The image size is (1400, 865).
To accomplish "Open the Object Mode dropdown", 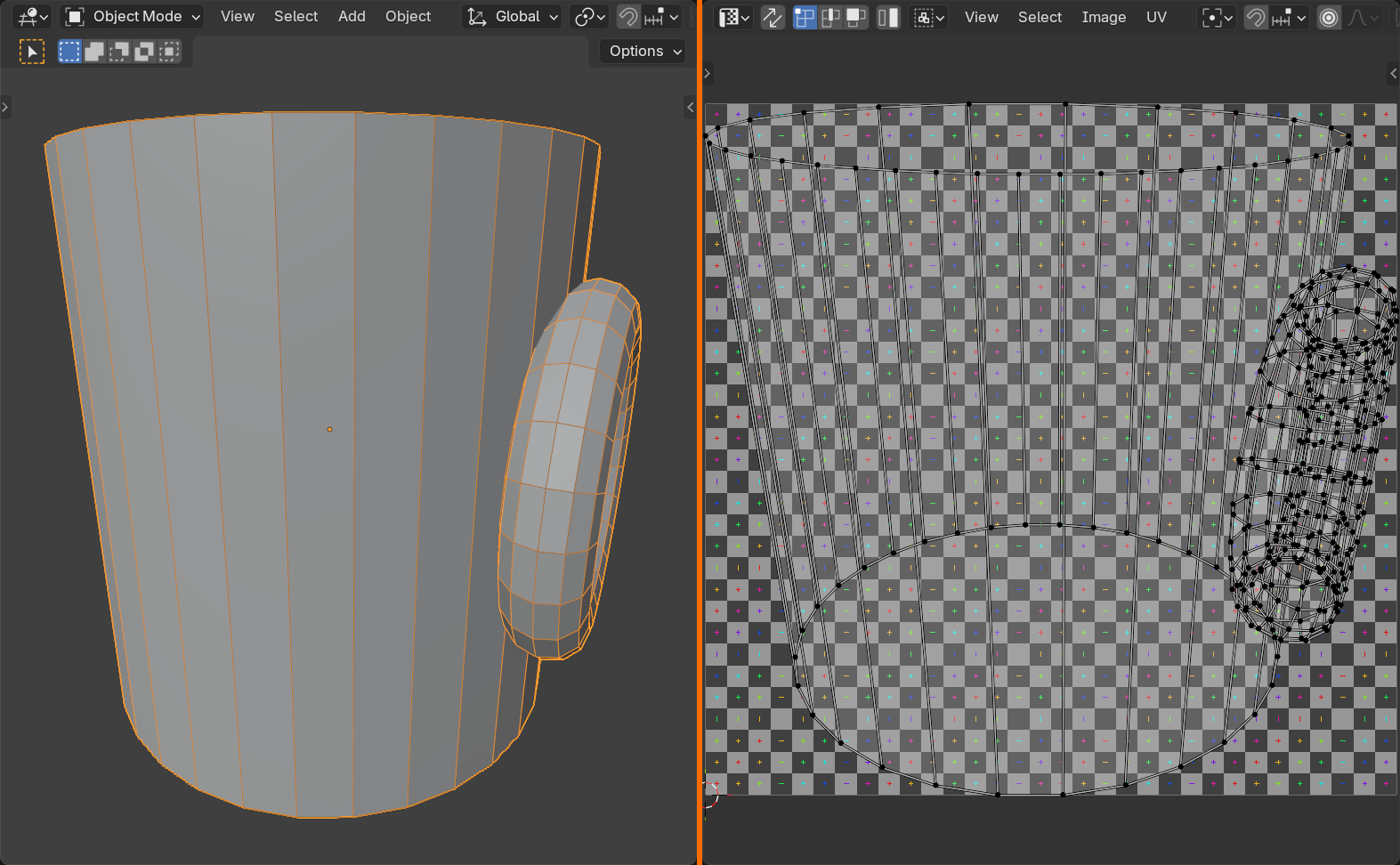I will click(132, 16).
